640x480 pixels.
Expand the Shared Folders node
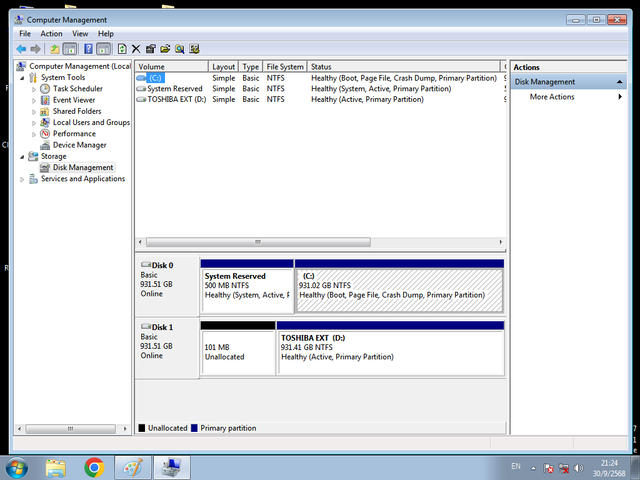click(34, 111)
